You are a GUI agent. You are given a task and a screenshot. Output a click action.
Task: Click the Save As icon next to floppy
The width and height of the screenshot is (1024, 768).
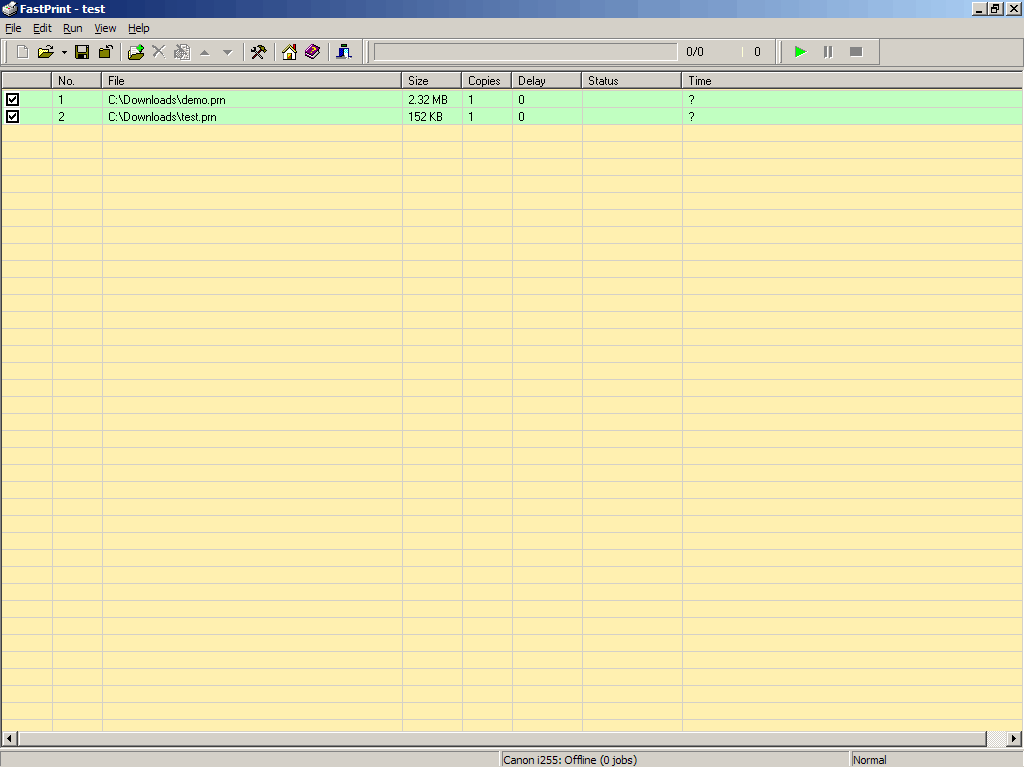tap(105, 52)
